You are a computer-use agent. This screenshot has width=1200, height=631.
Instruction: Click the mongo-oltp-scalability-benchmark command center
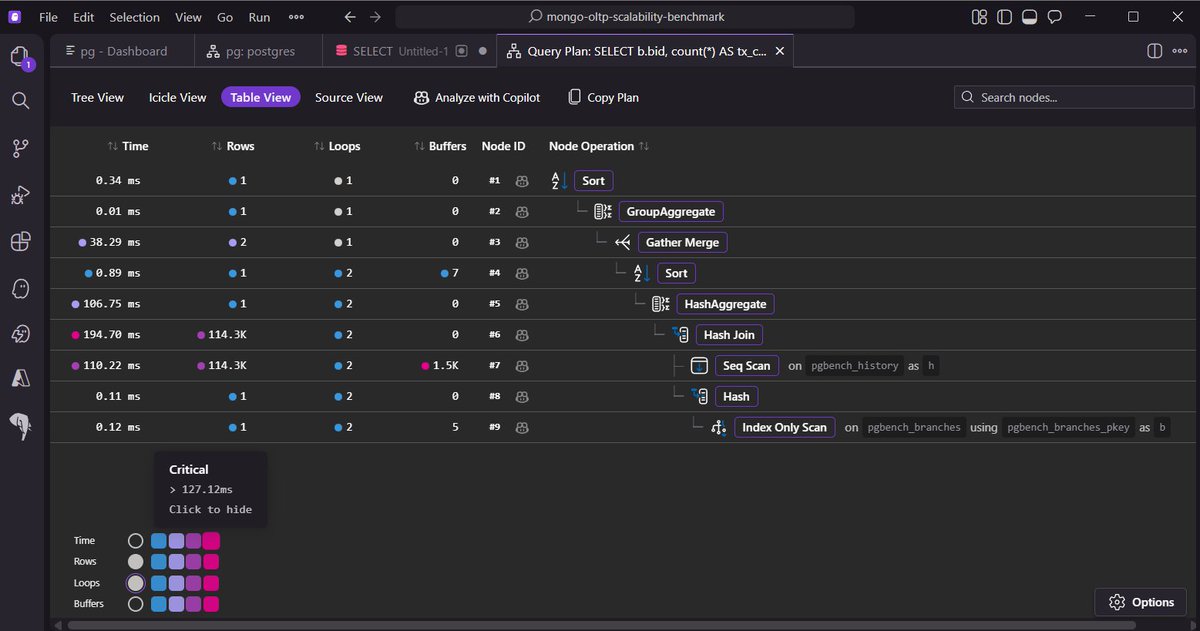pos(625,17)
